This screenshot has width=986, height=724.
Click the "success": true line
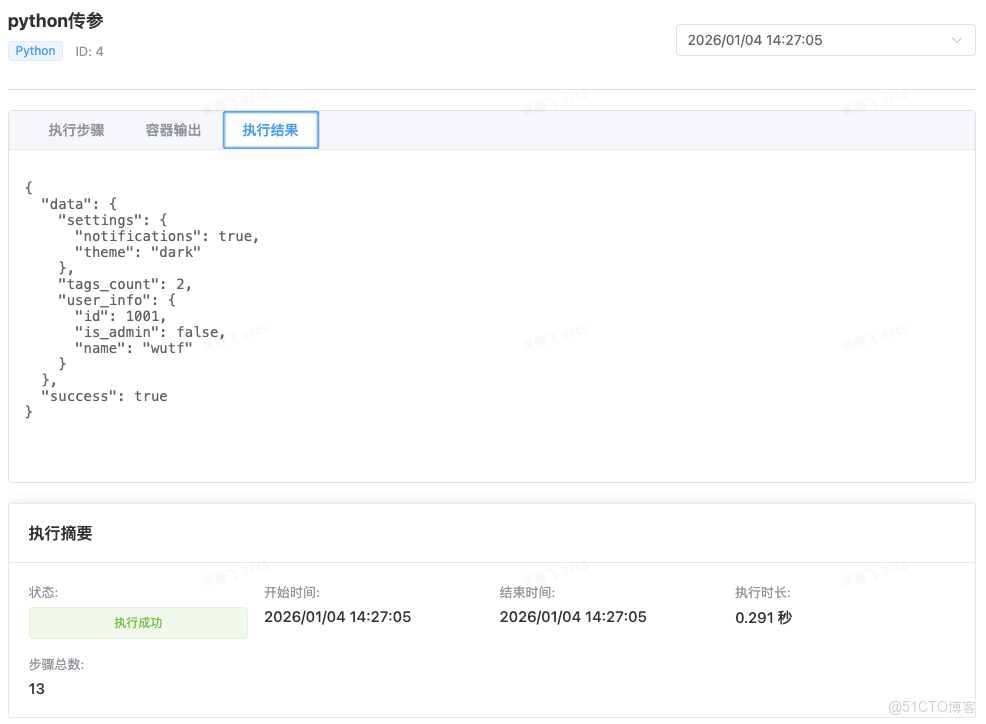(x=104, y=396)
